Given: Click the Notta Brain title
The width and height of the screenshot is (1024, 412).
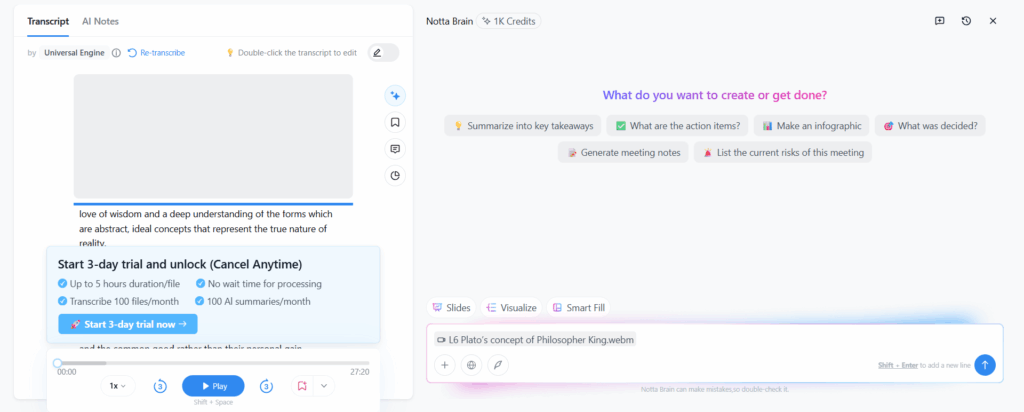Looking at the screenshot, I should 449,22.
